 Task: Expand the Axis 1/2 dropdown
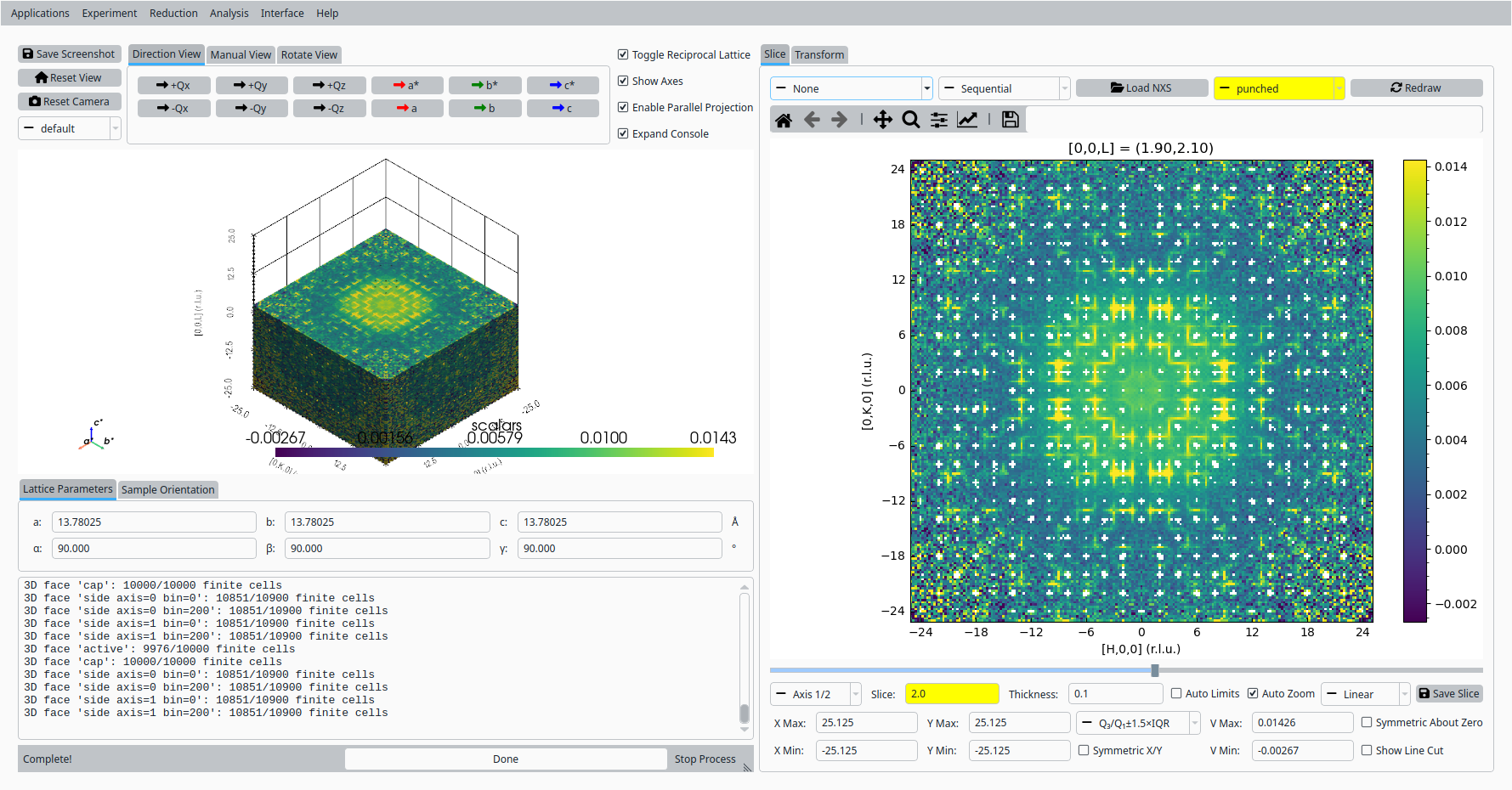pos(816,694)
